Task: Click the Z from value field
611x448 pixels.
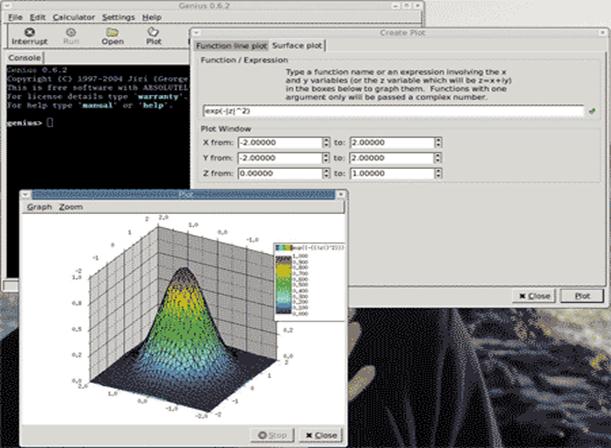Action: (x=281, y=173)
